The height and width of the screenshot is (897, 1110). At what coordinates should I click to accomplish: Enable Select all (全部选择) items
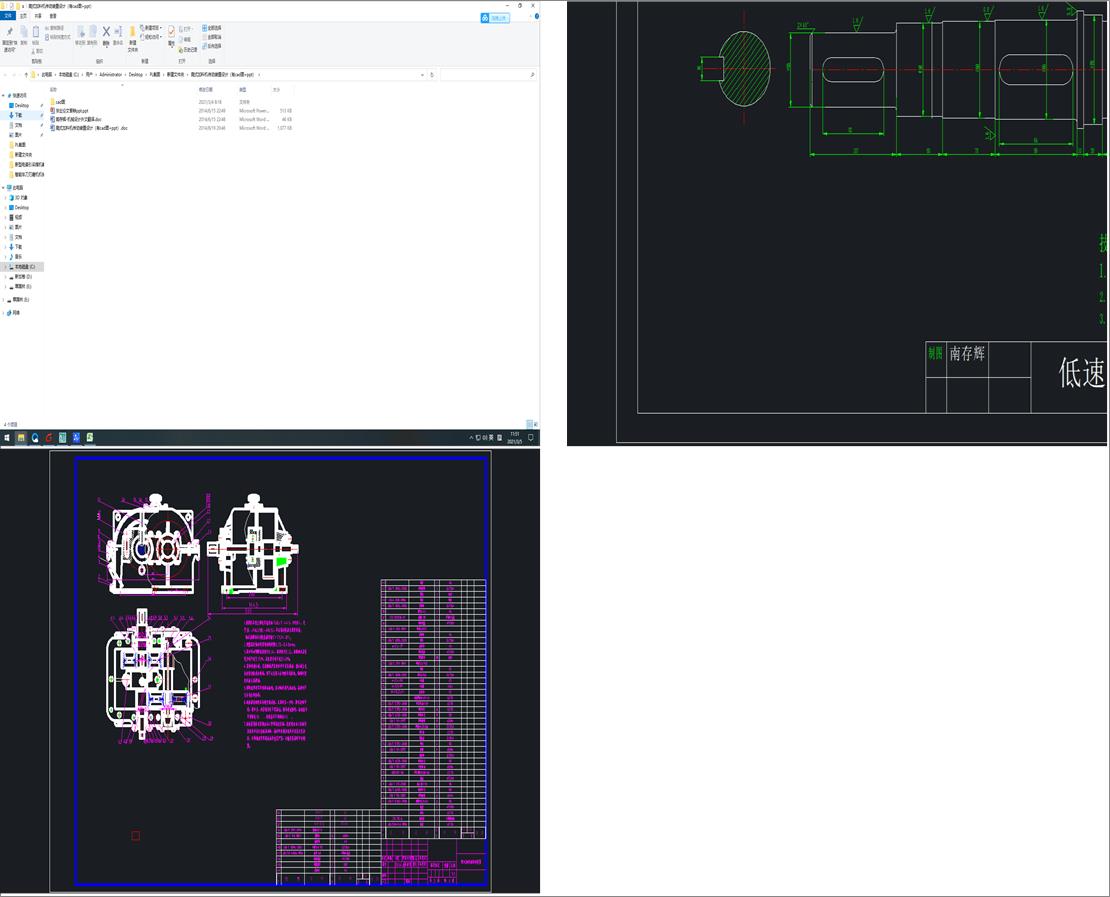tap(205, 27)
